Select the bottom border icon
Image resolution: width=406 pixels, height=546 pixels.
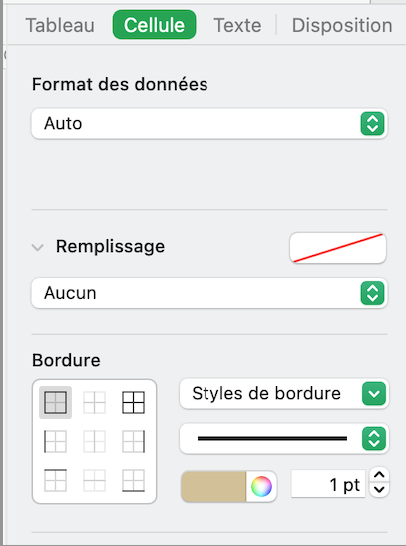coord(133,481)
